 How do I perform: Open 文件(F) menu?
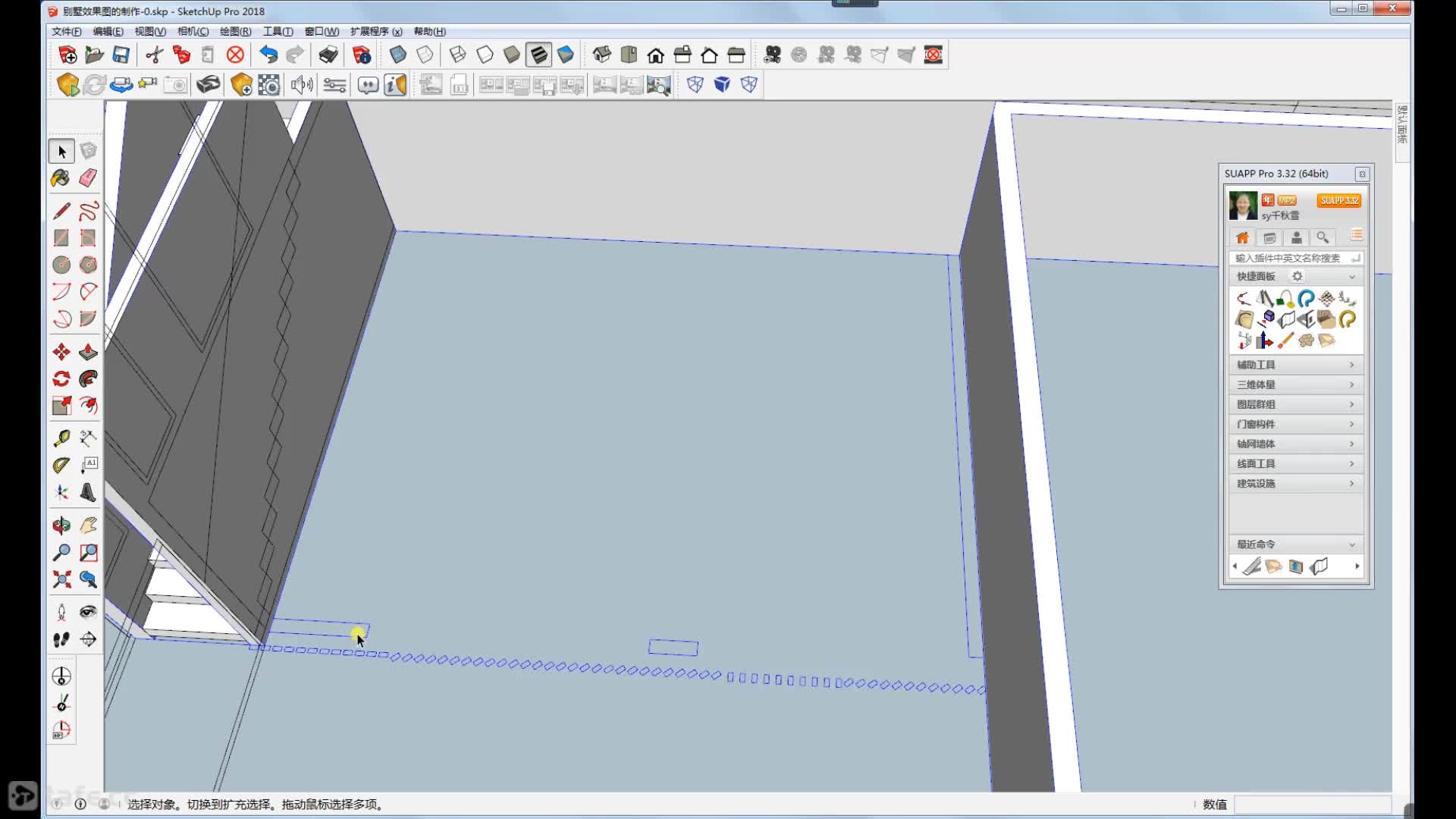[67, 31]
